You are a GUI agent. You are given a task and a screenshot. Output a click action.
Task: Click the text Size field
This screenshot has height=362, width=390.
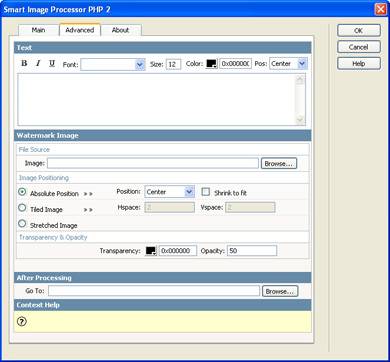click(x=173, y=64)
